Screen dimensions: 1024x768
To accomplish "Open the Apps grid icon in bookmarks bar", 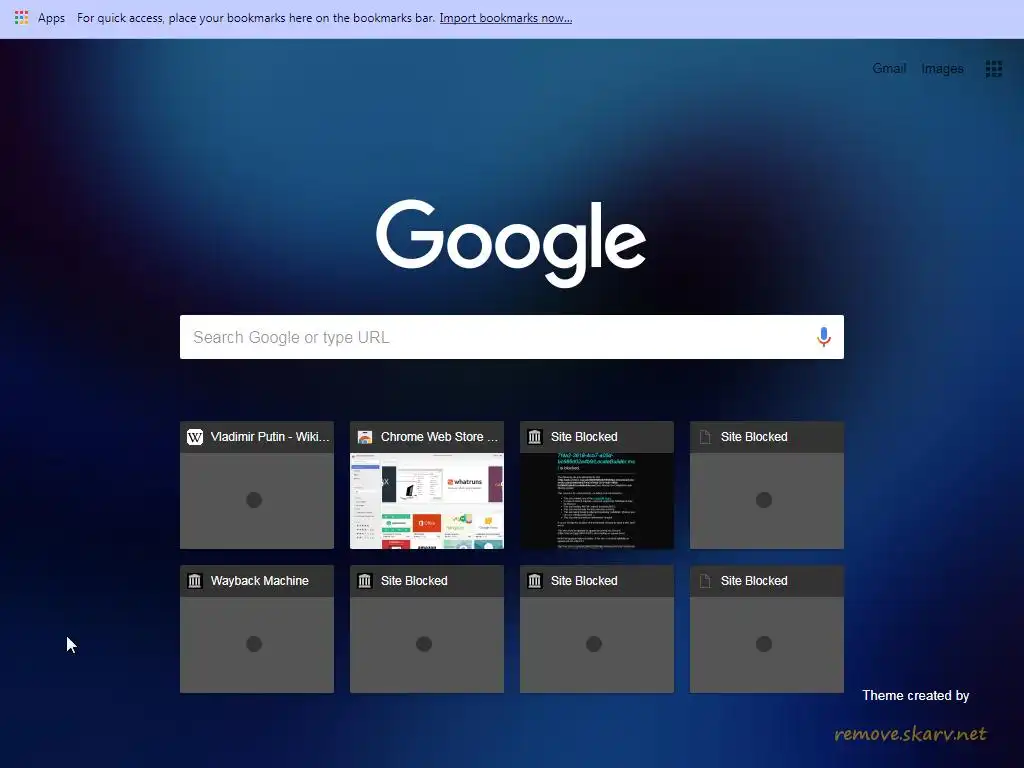I will coord(22,18).
